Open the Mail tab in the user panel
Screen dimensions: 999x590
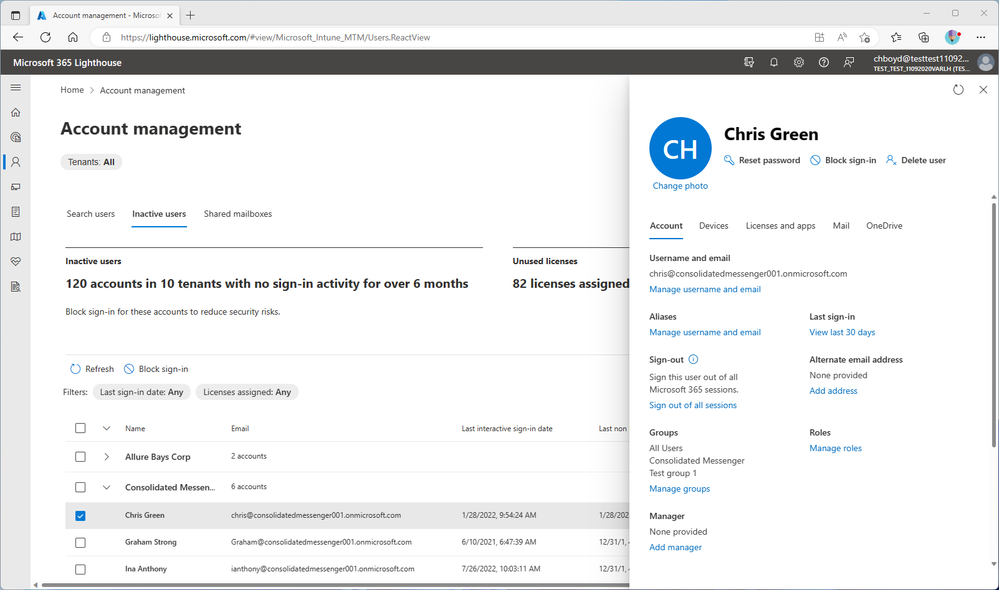click(x=841, y=226)
